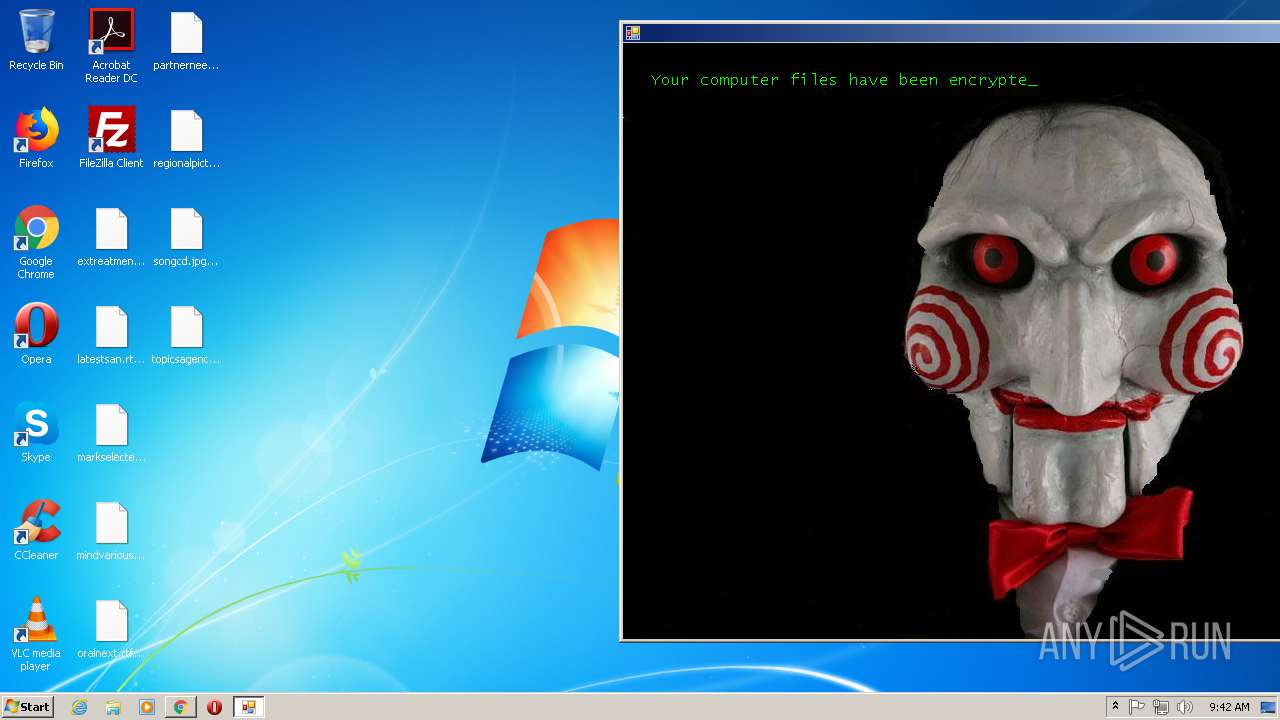Image resolution: width=1280 pixels, height=720 pixels.
Task: Click the Chrome taskbar button
Action: click(180, 707)
